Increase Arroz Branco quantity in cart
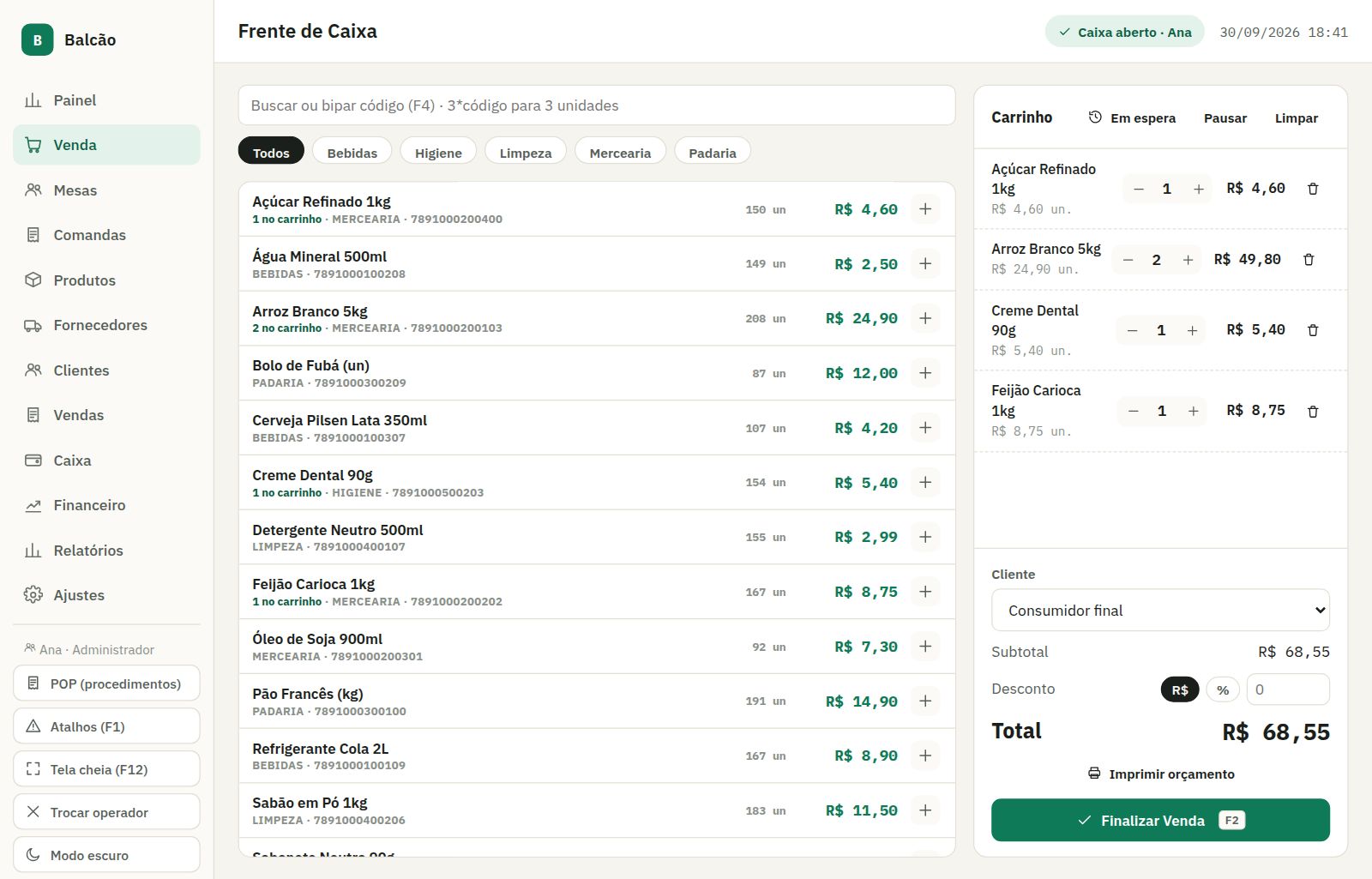 [1188, 260]
